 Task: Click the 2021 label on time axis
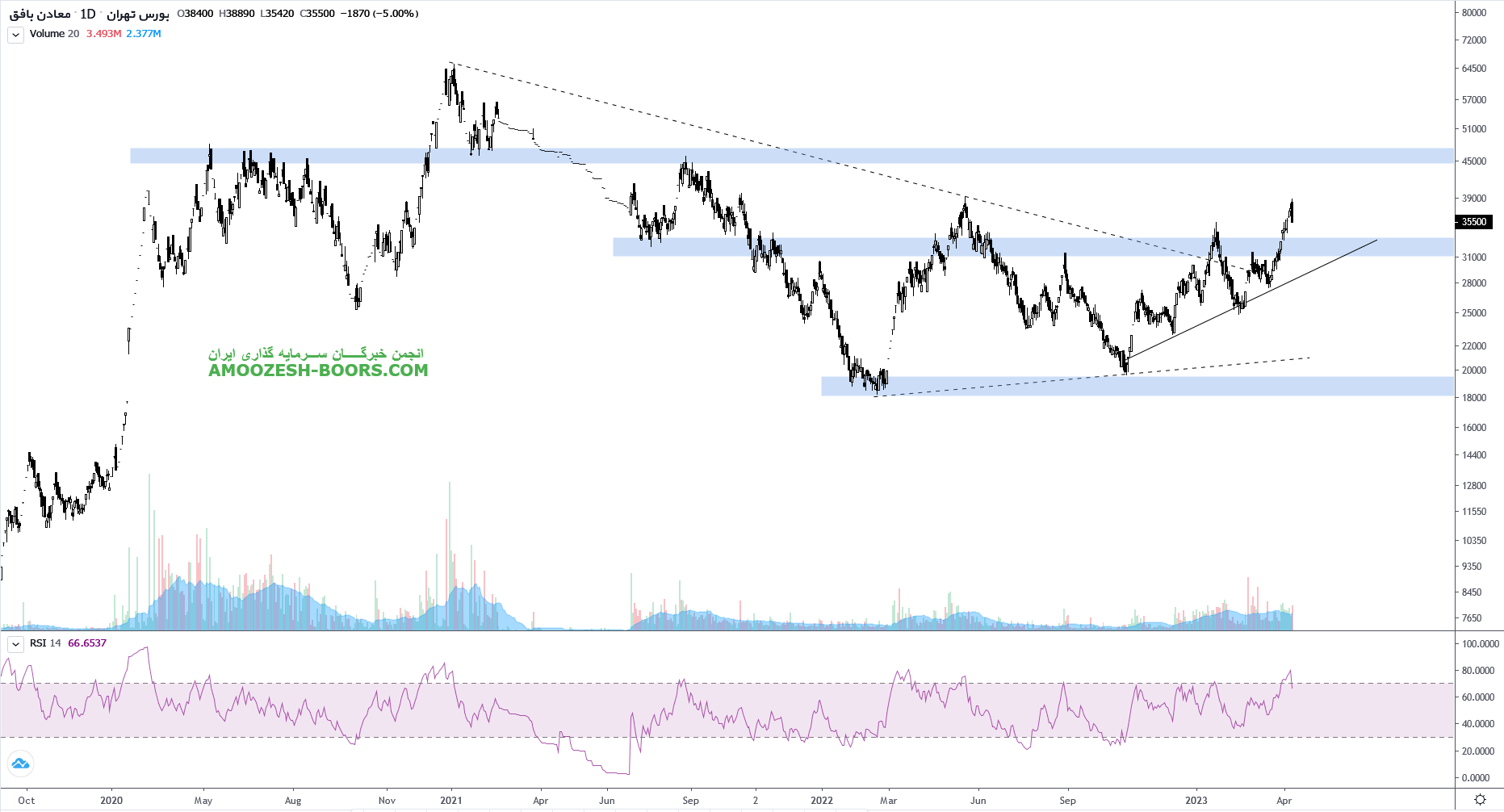click(x=450, y=801)
